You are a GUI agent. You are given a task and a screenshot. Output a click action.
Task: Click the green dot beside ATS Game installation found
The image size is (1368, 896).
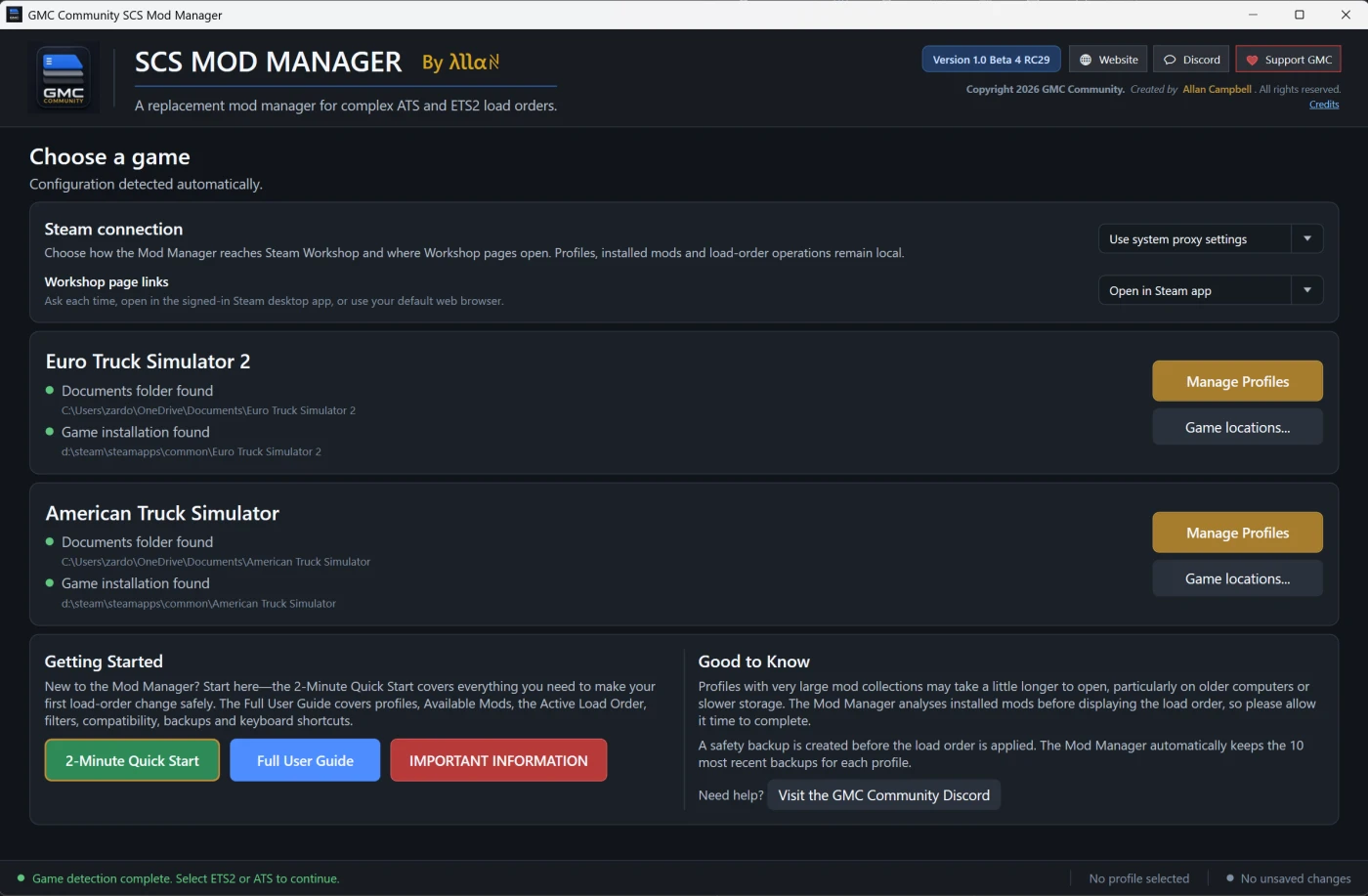(x=50, y=582)
